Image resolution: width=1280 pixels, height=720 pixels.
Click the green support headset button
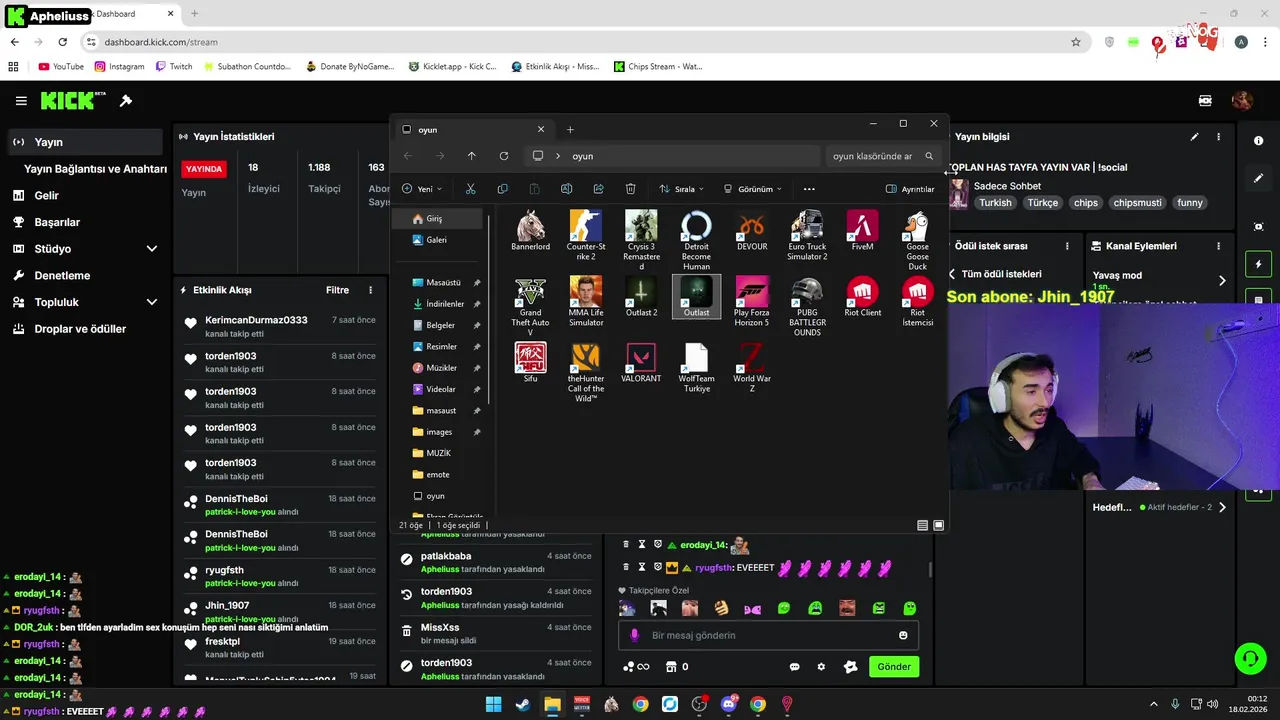pyautogui.click(x=1250, y=658)
